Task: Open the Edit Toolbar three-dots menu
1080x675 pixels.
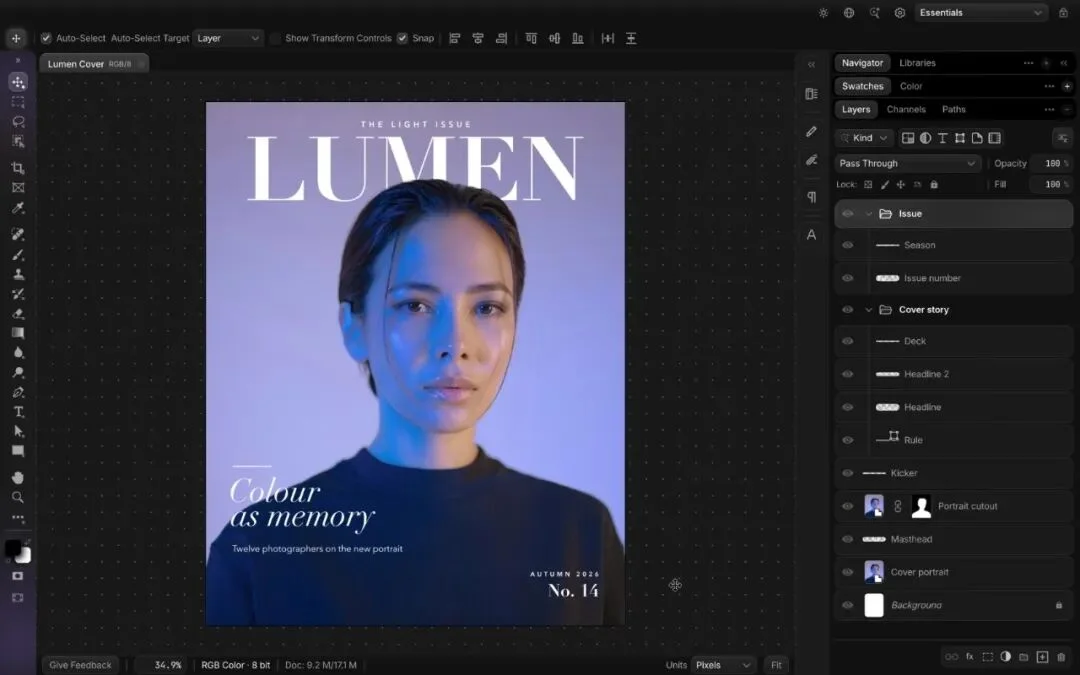Action: point(18,517)
